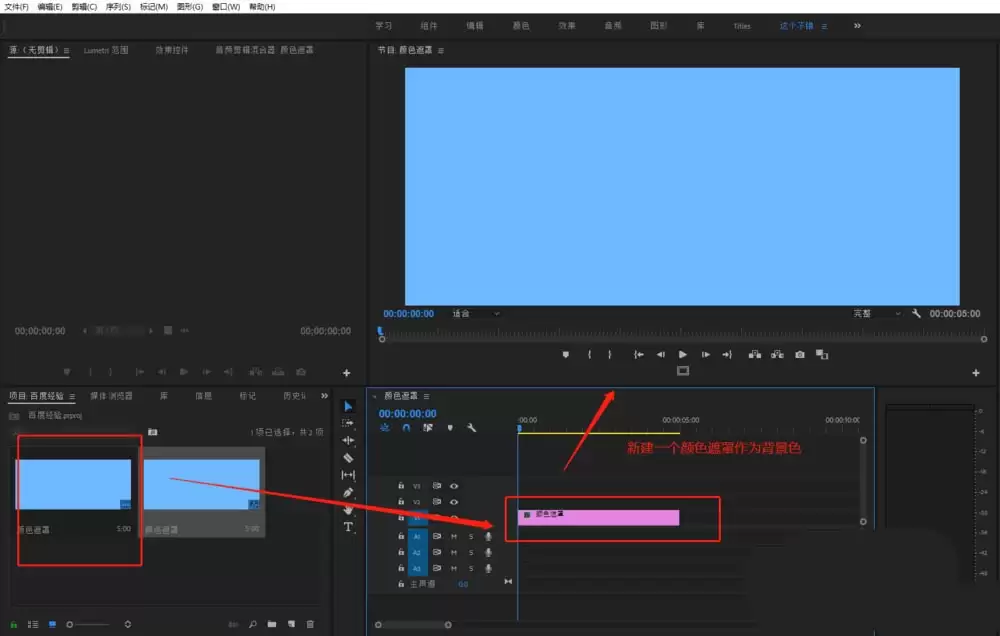Click the trash icon to delete selected item

[x=310, y=624]
